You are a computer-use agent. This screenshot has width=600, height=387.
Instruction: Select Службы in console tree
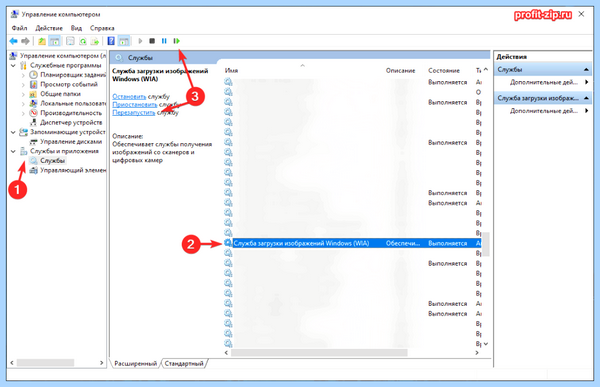[53, 161]
